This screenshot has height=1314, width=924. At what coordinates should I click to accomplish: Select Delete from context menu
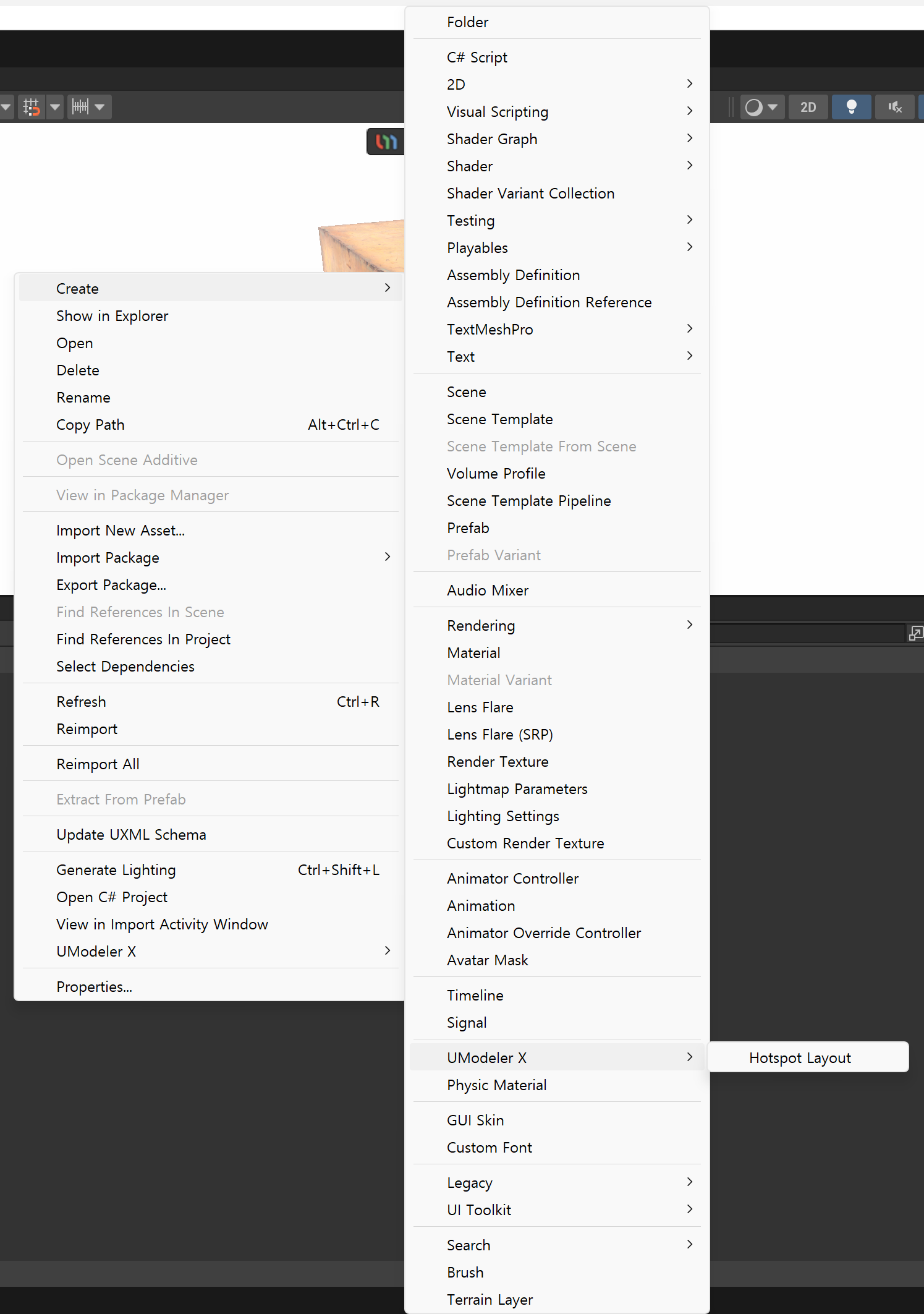[211, 370]
